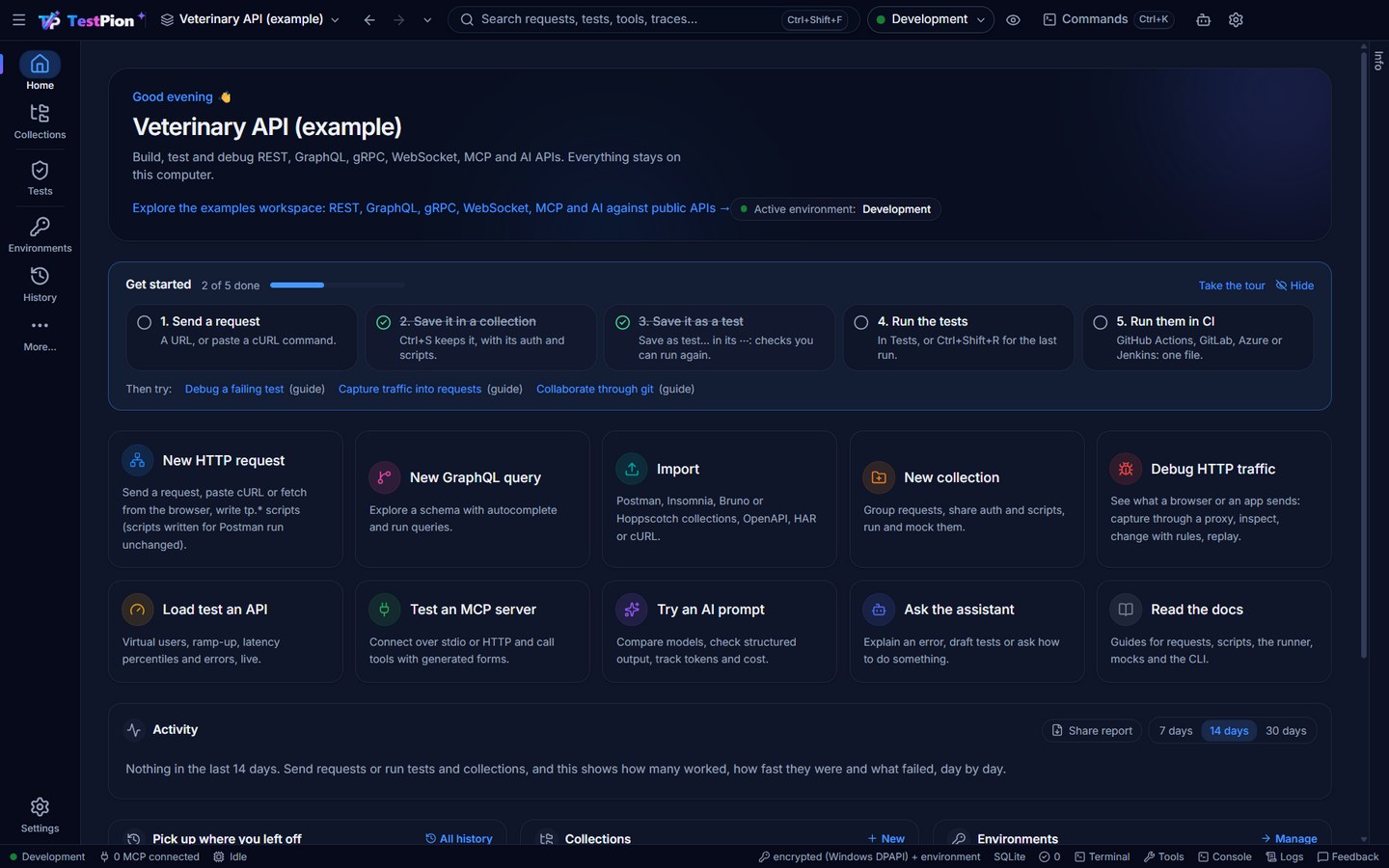Check off step 4 Run the tests

tap(861, 322)
